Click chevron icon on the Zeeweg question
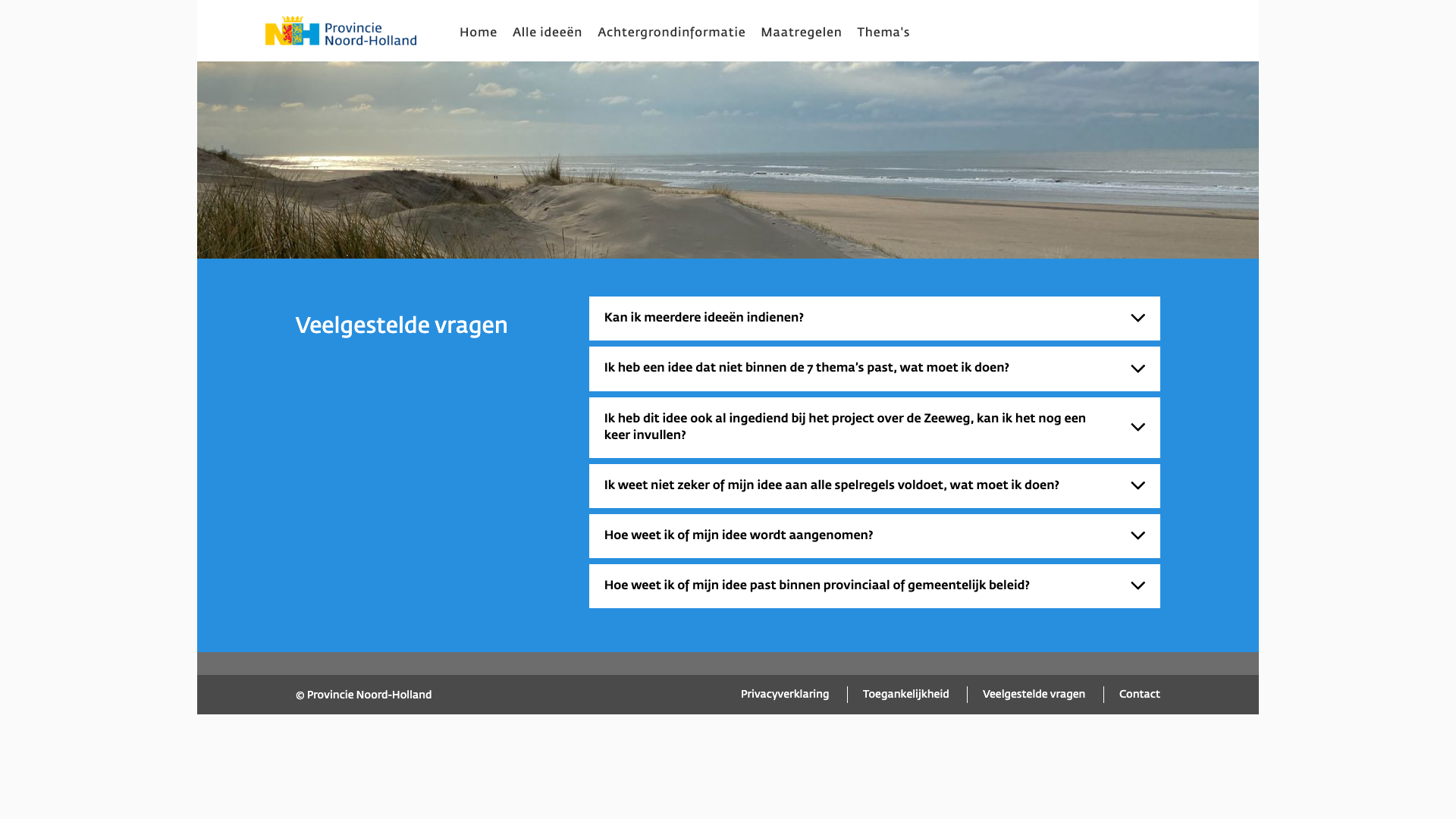This screenshot has width=1456, height=819. (x=1137, y=428)
